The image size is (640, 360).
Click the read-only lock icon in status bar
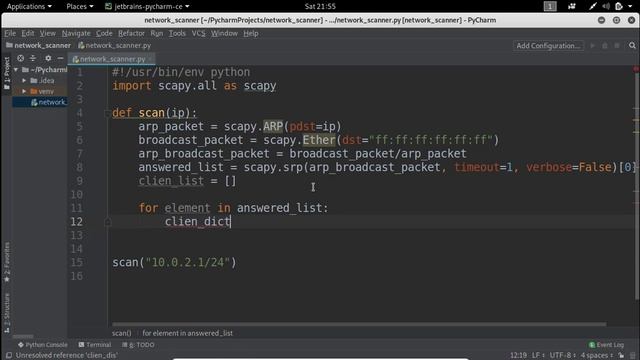621,356
